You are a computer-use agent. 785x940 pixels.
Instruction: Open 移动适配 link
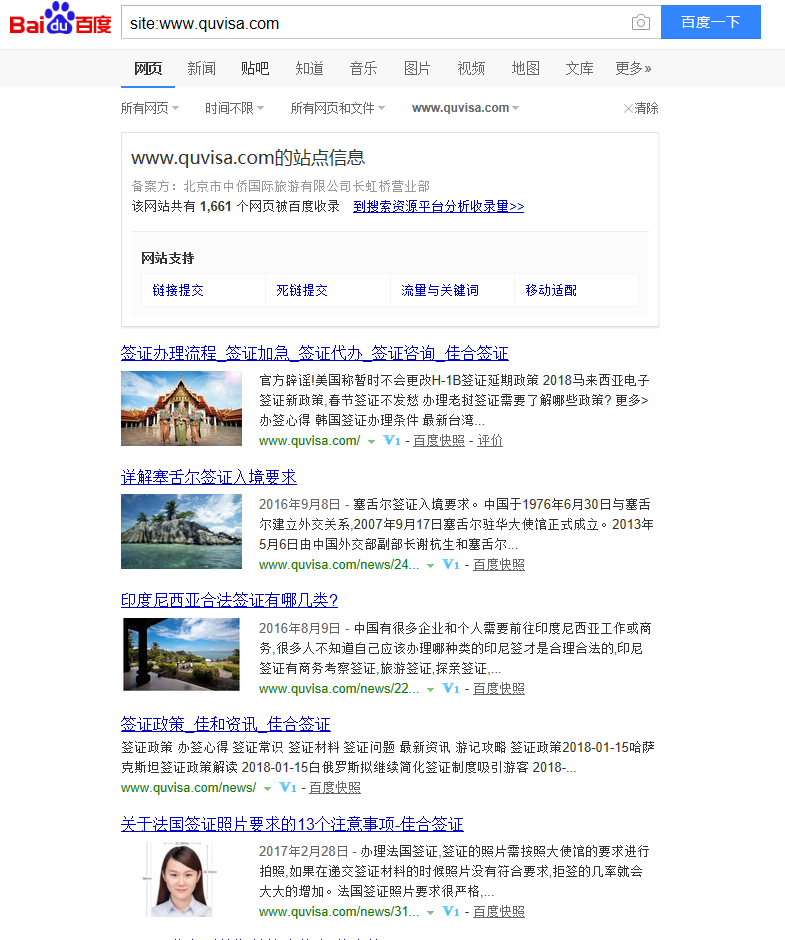pos(551,291)
